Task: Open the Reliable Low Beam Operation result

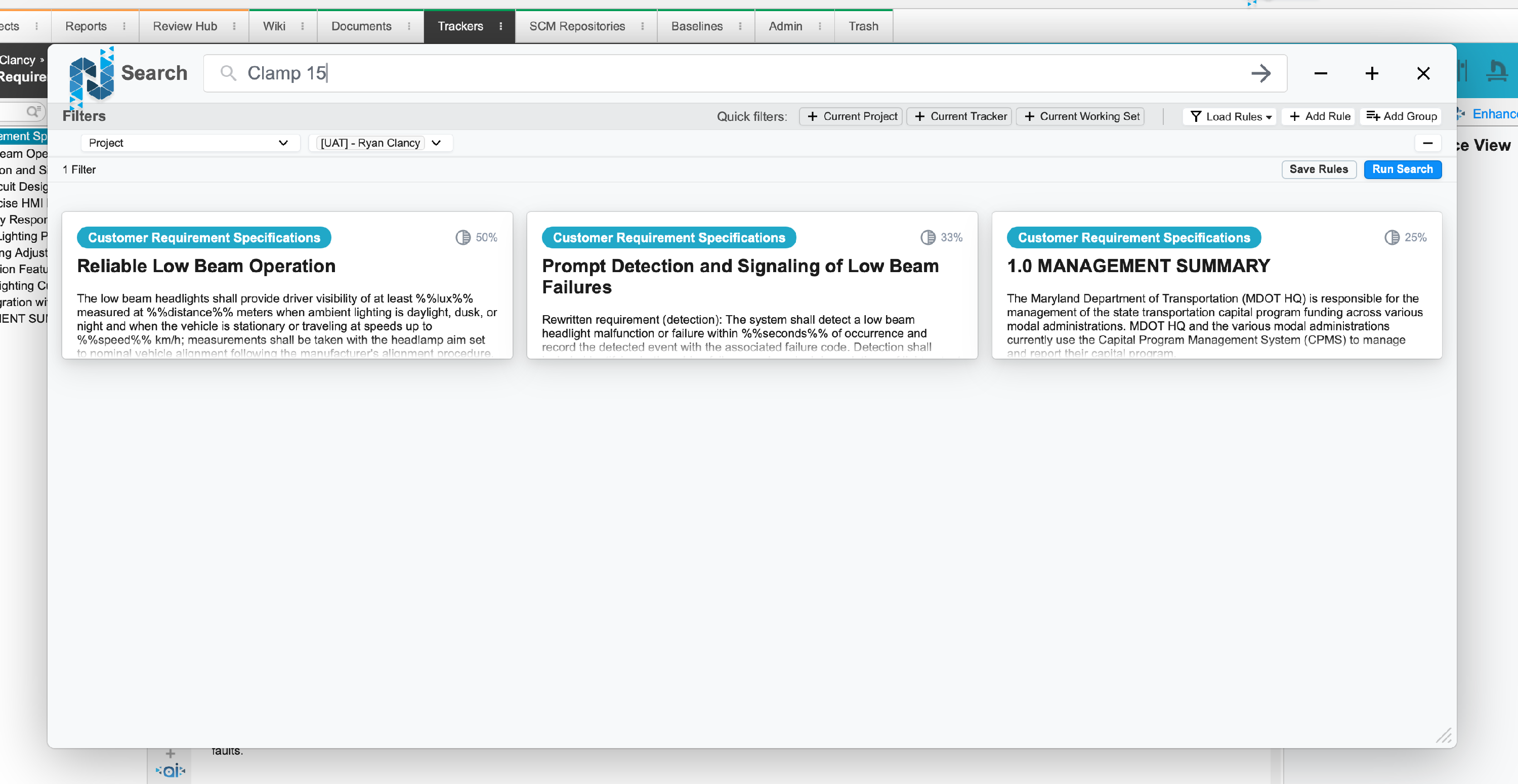Action: coord(206,266)
